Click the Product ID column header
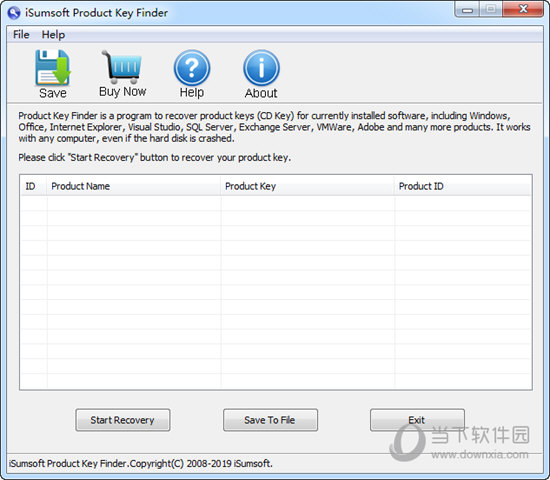 coord(463,186)
